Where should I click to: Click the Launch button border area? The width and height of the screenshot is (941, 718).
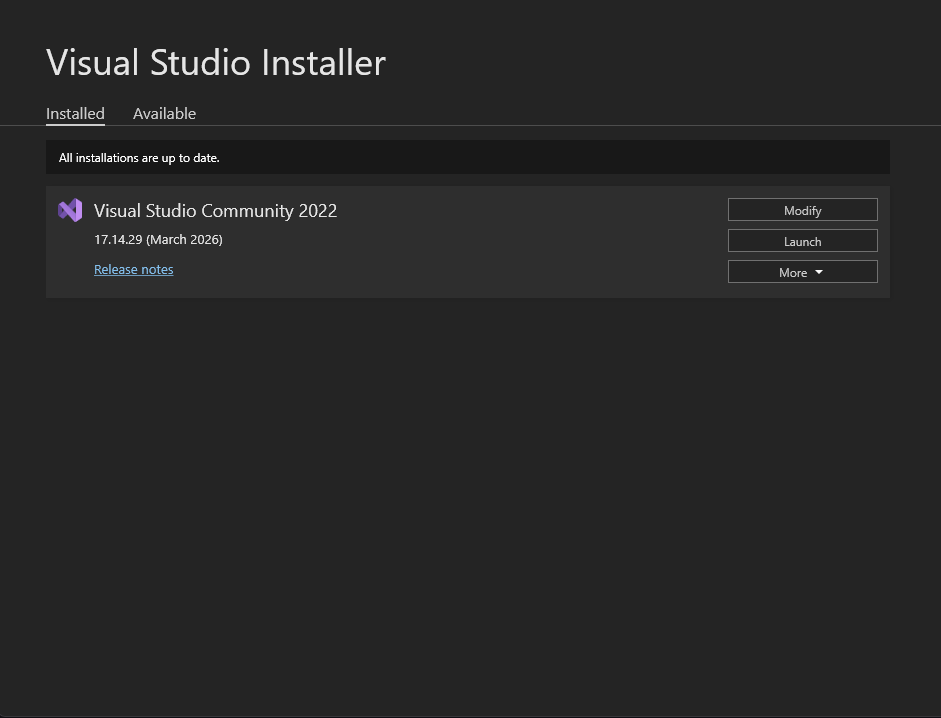pos(729,241)
